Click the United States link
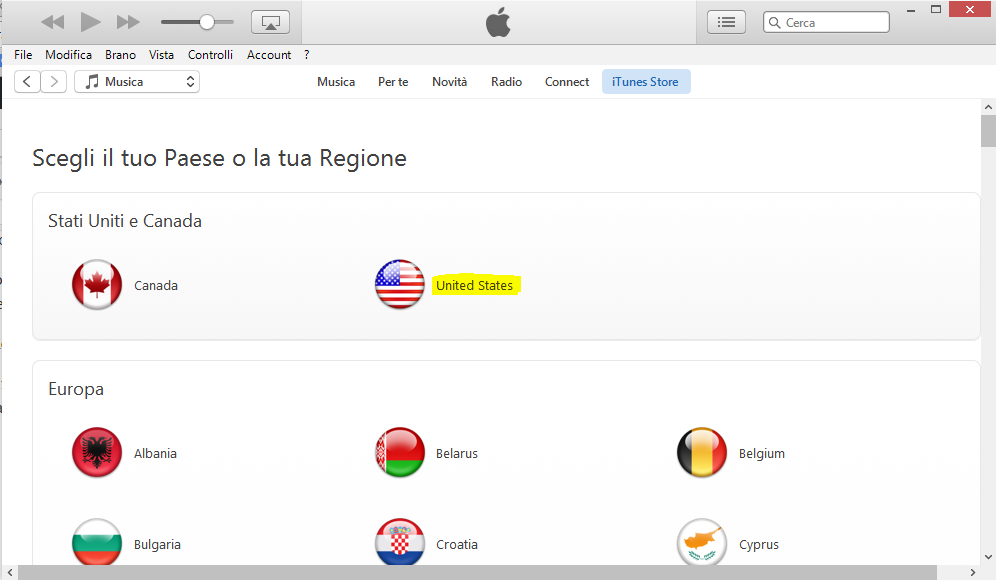Screen dimensions: 996x580 pyautogui.click(x=474, y=286)
